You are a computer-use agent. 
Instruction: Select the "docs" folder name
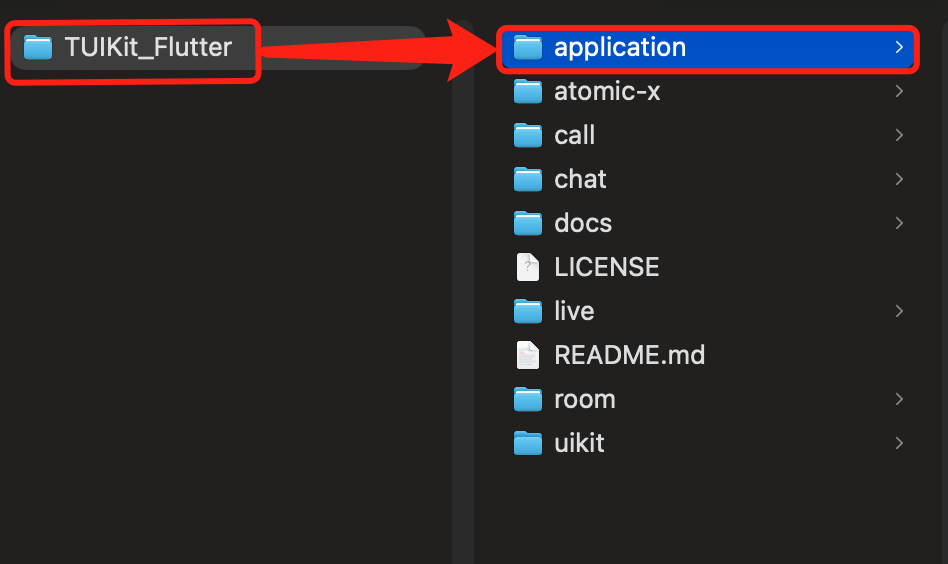pyautogui.click(x=583, y=224)
